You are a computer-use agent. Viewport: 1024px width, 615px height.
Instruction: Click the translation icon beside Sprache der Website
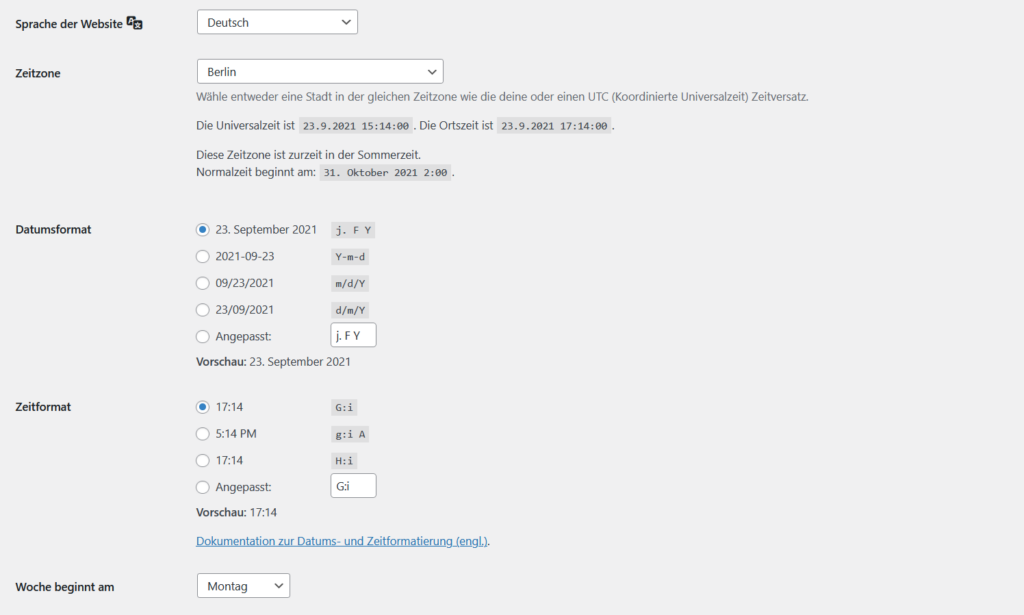point(135,24)
